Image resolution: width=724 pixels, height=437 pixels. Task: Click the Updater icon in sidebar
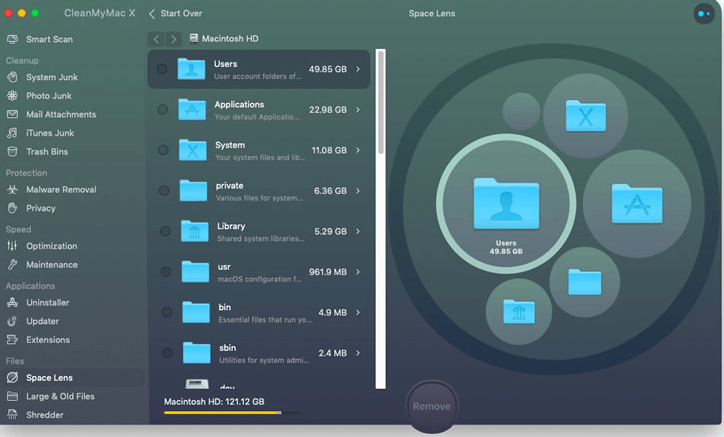[x=12, y=321]
